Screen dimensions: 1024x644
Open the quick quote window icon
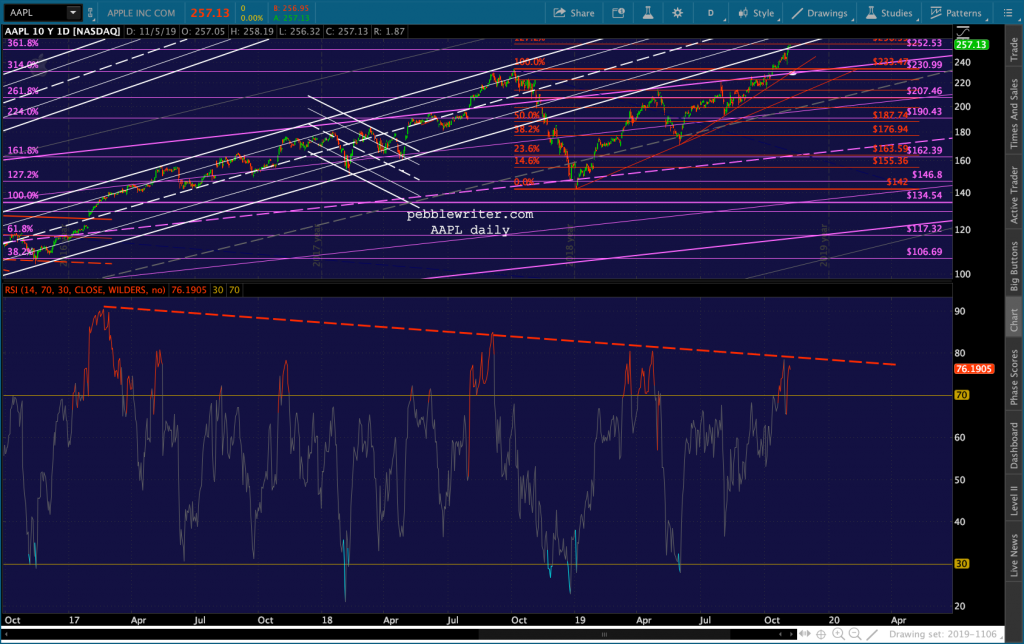618,12
